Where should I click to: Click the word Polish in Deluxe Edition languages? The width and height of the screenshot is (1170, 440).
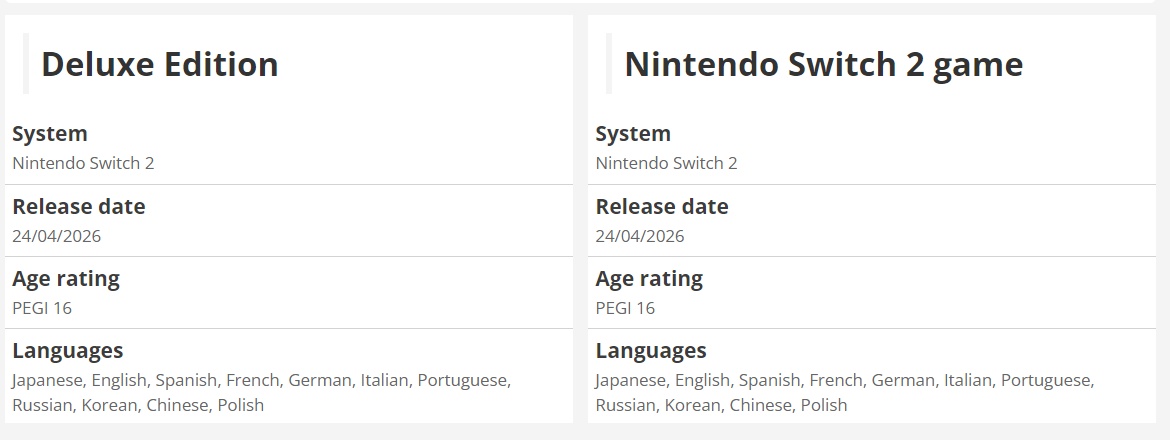point(240,405)
